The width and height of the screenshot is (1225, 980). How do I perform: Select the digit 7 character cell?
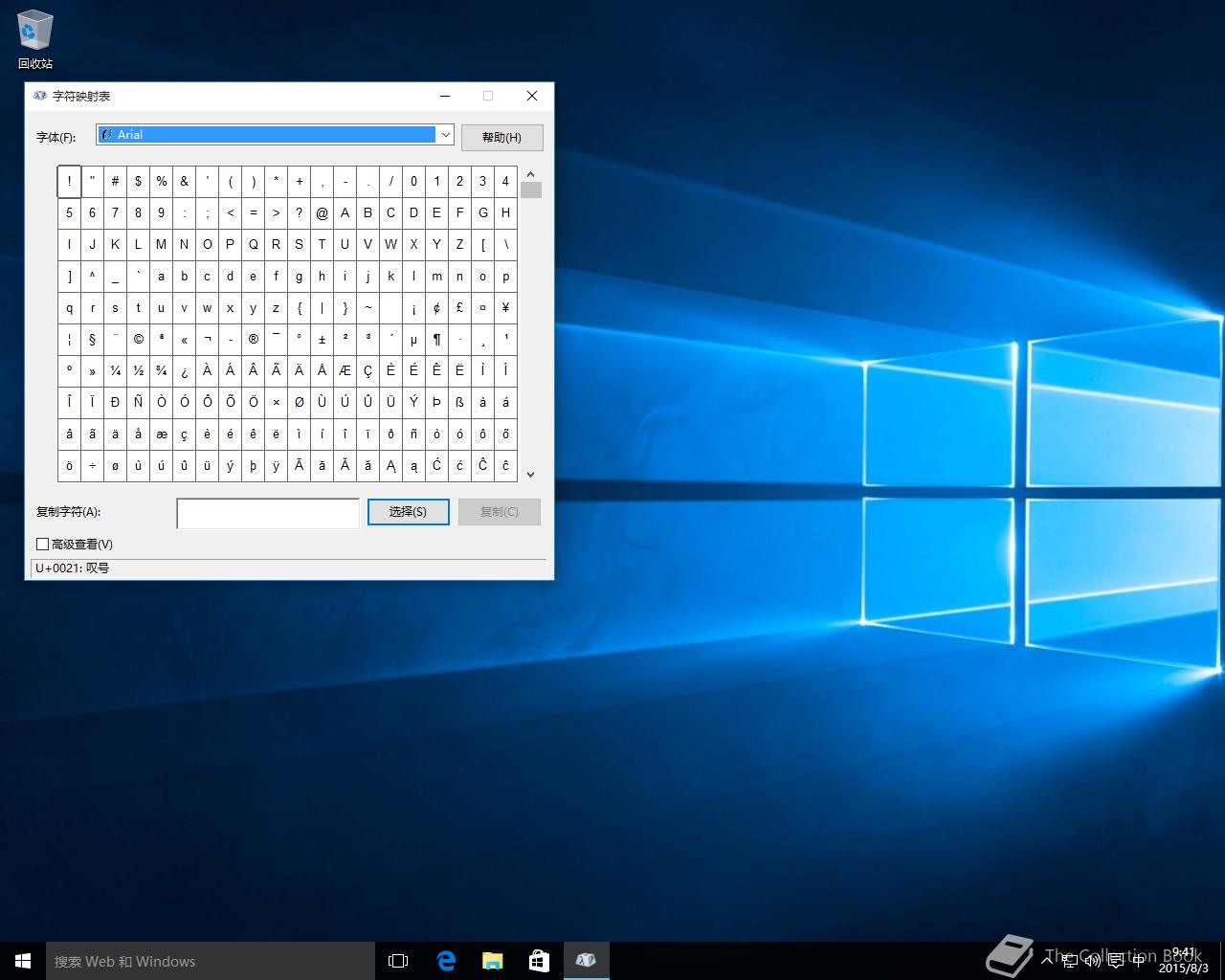tap(115, 212)
